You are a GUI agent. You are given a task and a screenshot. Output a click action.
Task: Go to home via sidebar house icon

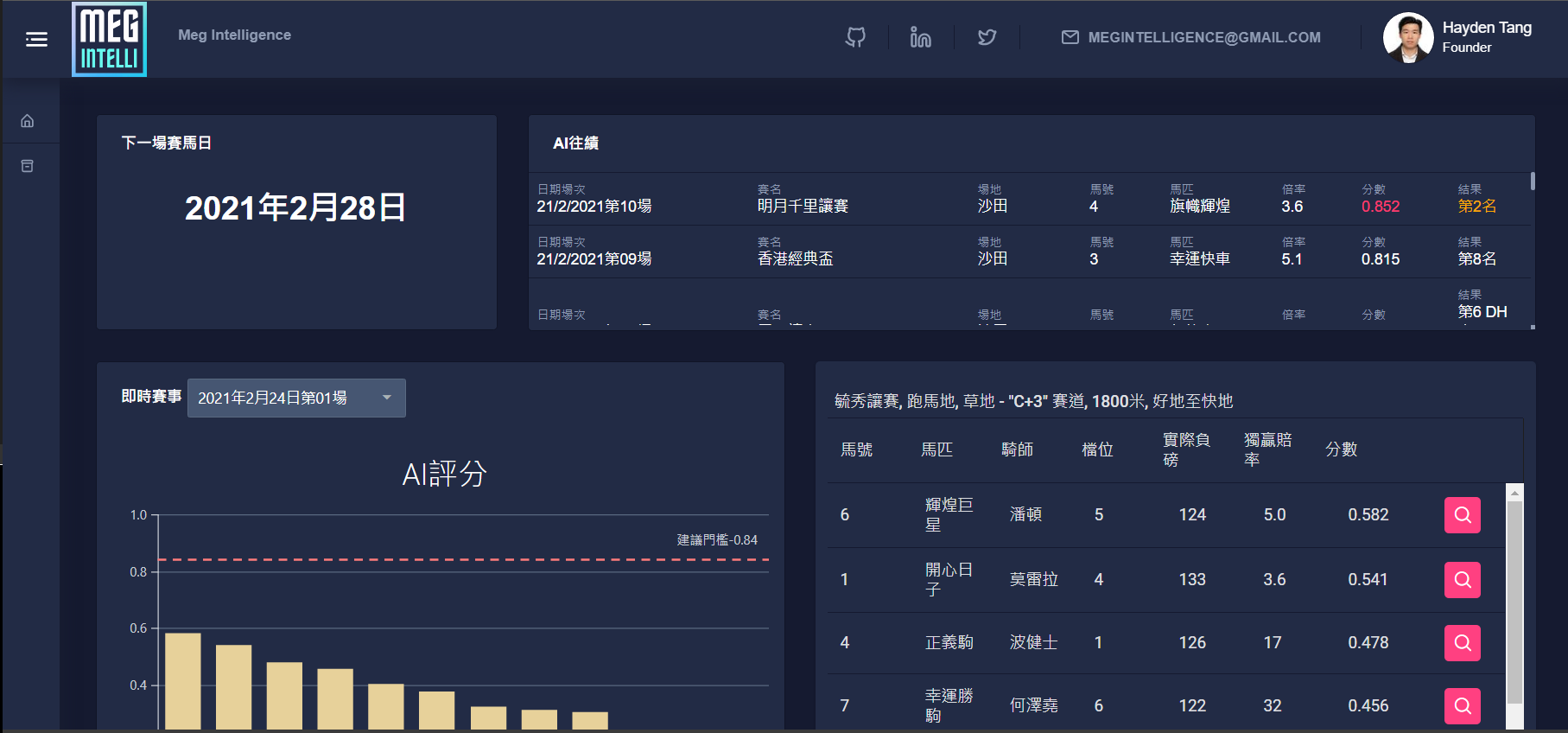28,121
